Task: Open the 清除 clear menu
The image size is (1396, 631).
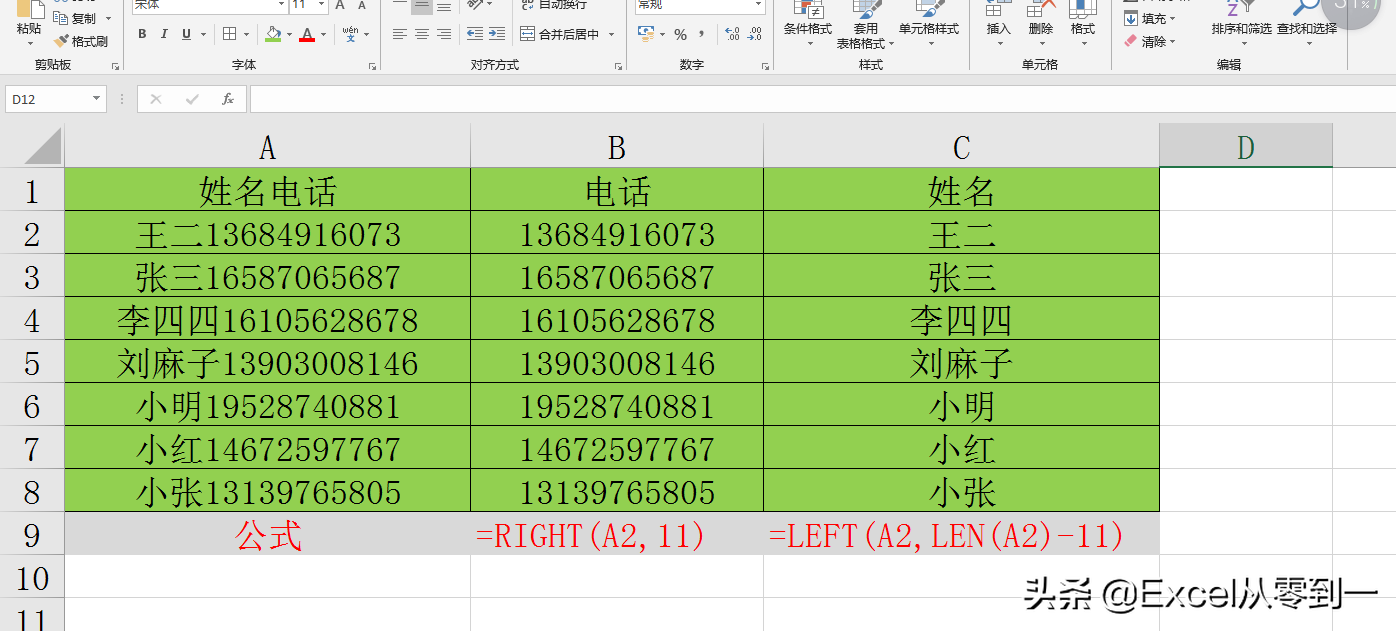Action: (x=1150, y=42)
